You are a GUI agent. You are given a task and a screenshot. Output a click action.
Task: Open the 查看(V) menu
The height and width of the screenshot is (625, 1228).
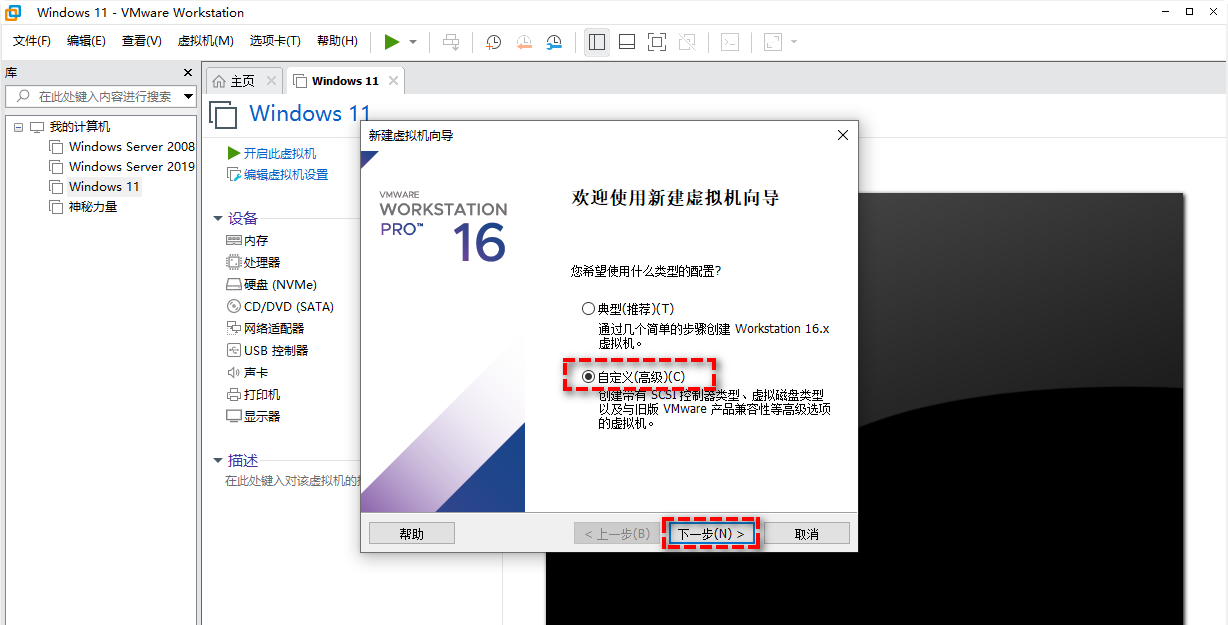(x=141, y=41)
